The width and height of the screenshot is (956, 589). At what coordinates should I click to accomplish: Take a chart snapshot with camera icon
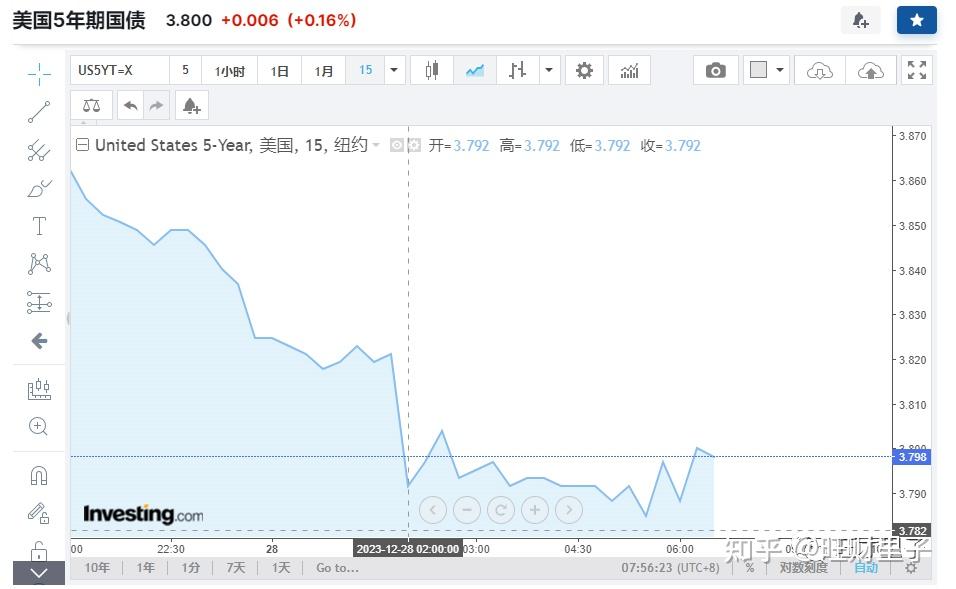tap(715, 70)
